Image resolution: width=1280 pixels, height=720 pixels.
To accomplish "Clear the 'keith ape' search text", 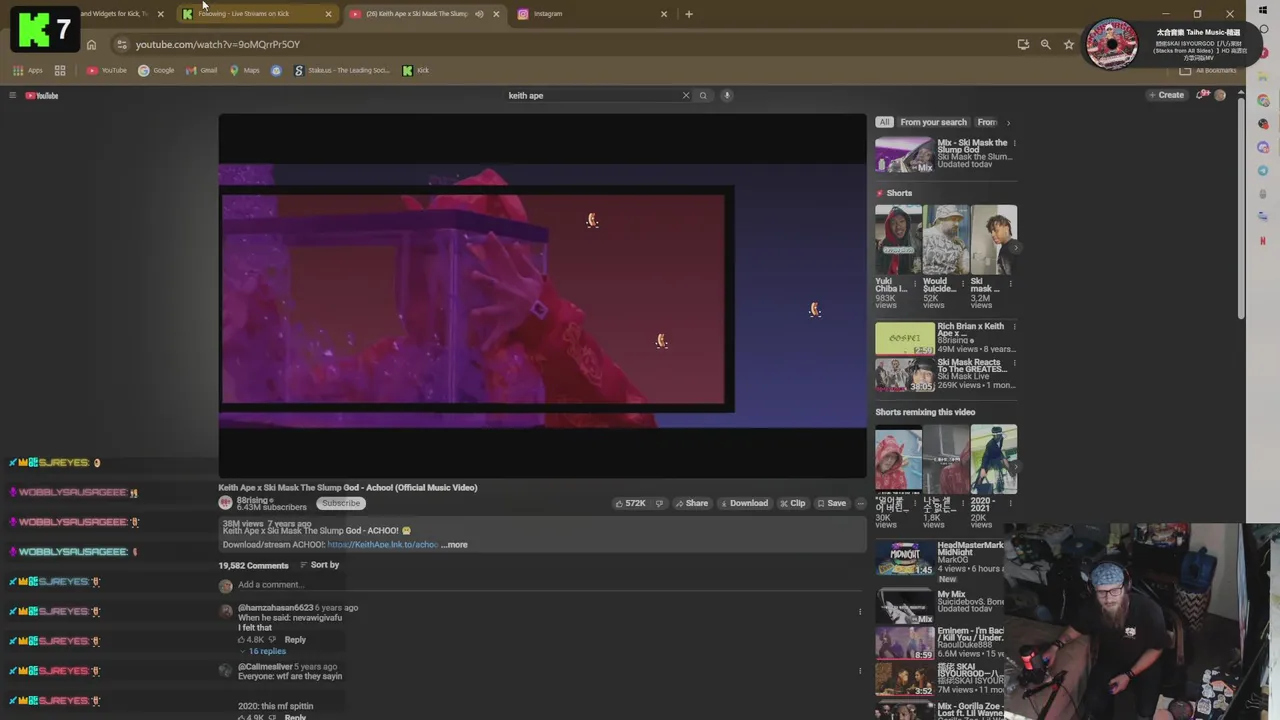I will click(x=686, y=96).
